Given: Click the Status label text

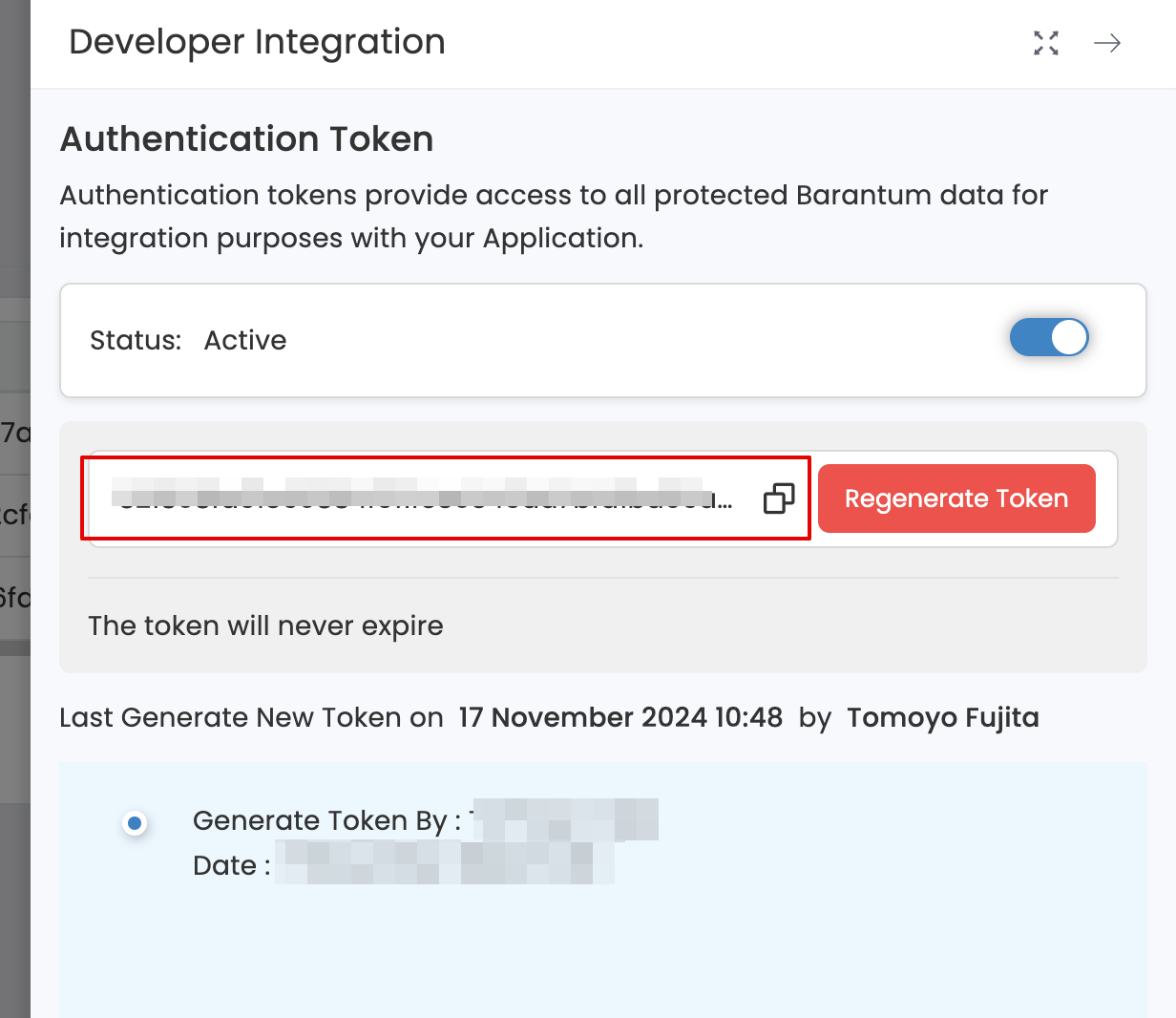Looking at the screenshot, I should [136, 341].
